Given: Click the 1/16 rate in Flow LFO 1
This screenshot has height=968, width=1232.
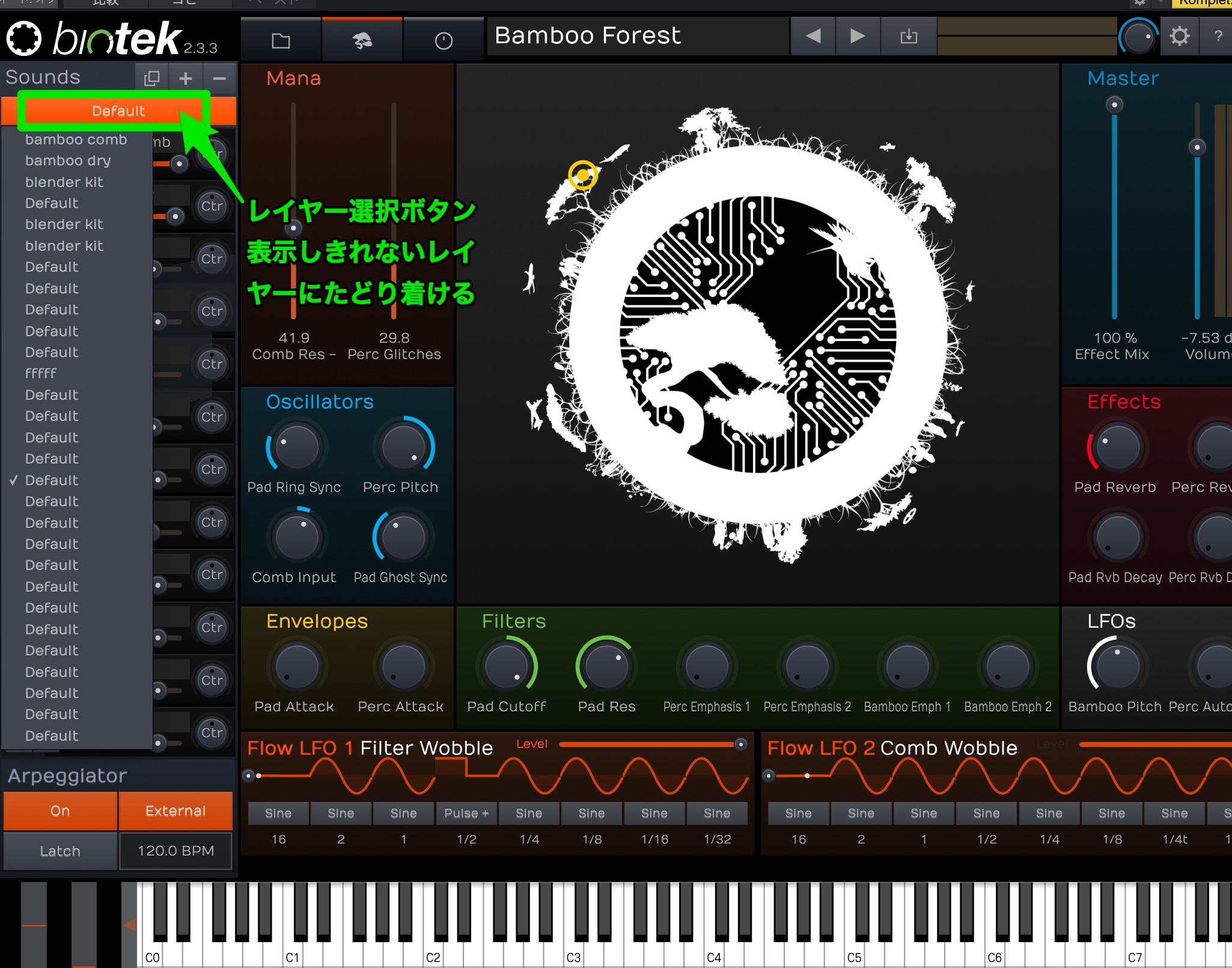Looking at the screenshot, I should [x=654, y=839].
